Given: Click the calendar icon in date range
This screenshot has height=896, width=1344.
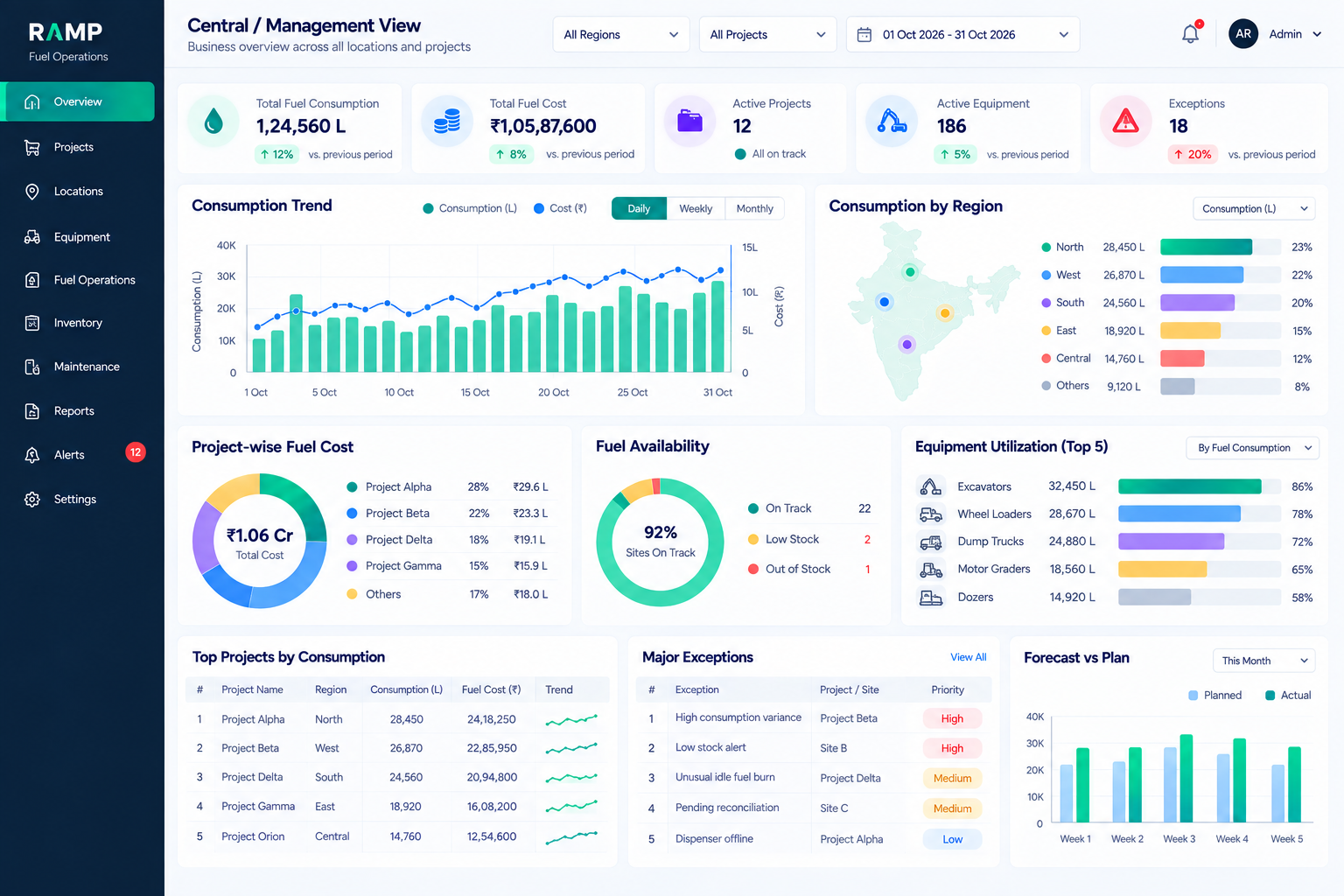Looking at the screenshot, I should coord(864,34).
